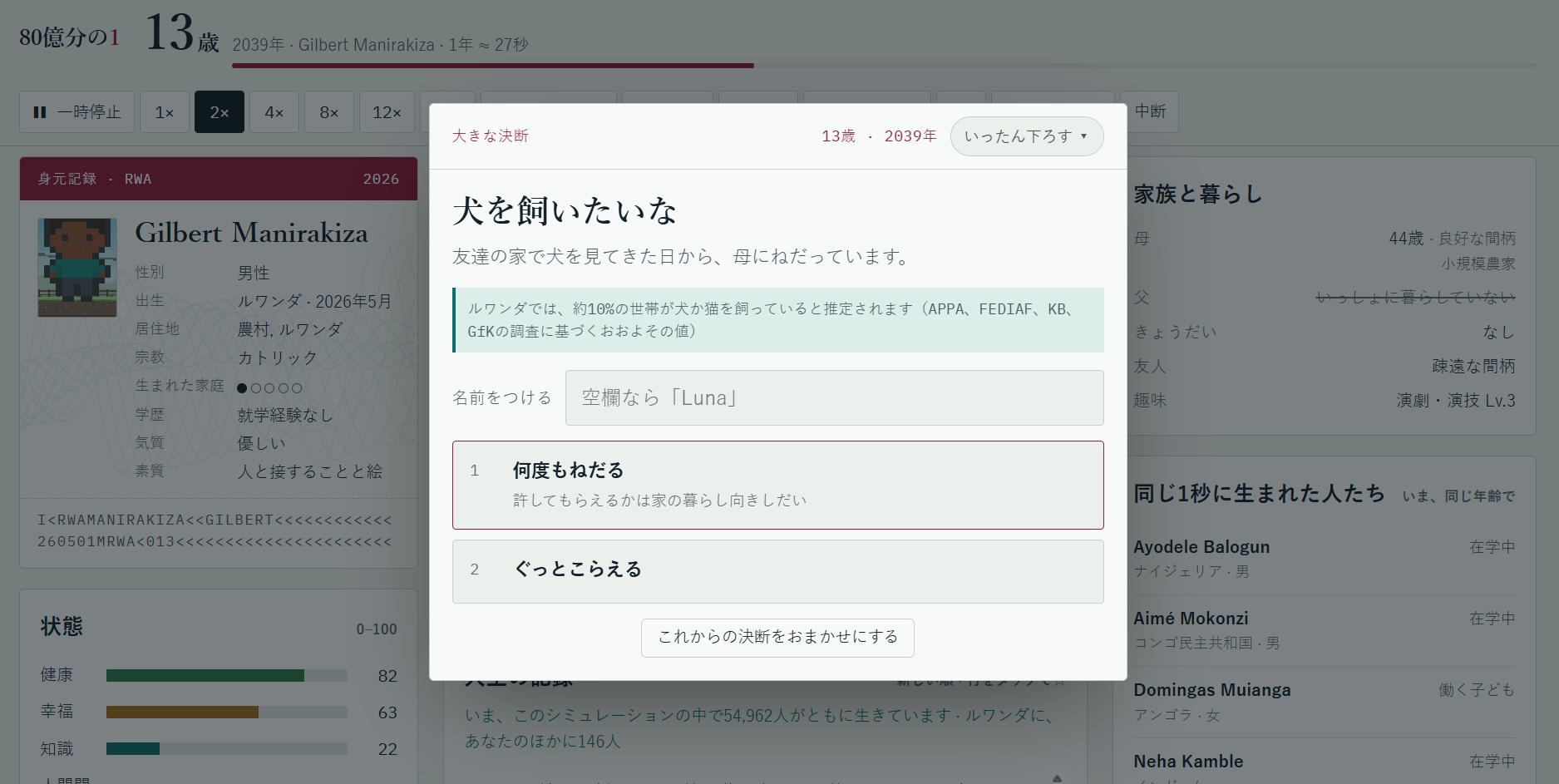Focus the dog name input field
The image size is (1559, 784).
click(x=834, y=397)
